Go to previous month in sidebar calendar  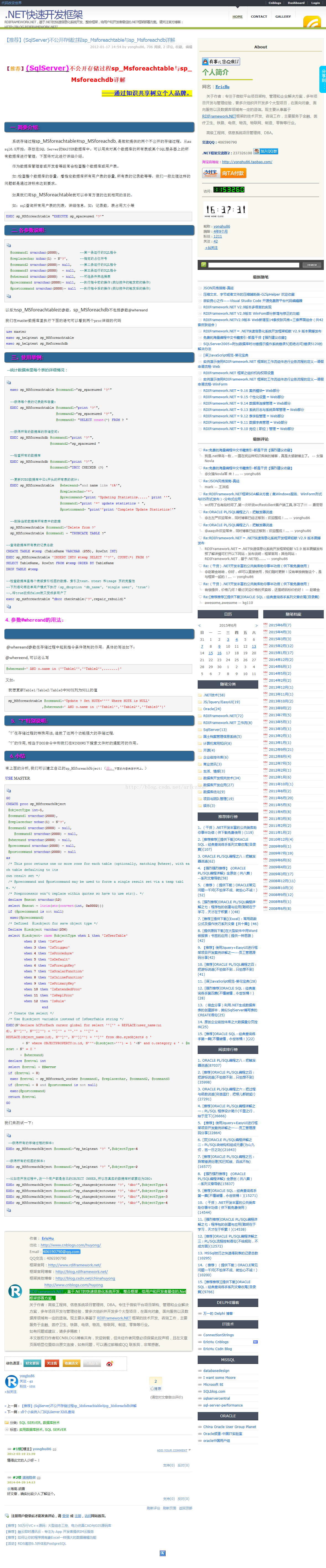pos(199,625)
